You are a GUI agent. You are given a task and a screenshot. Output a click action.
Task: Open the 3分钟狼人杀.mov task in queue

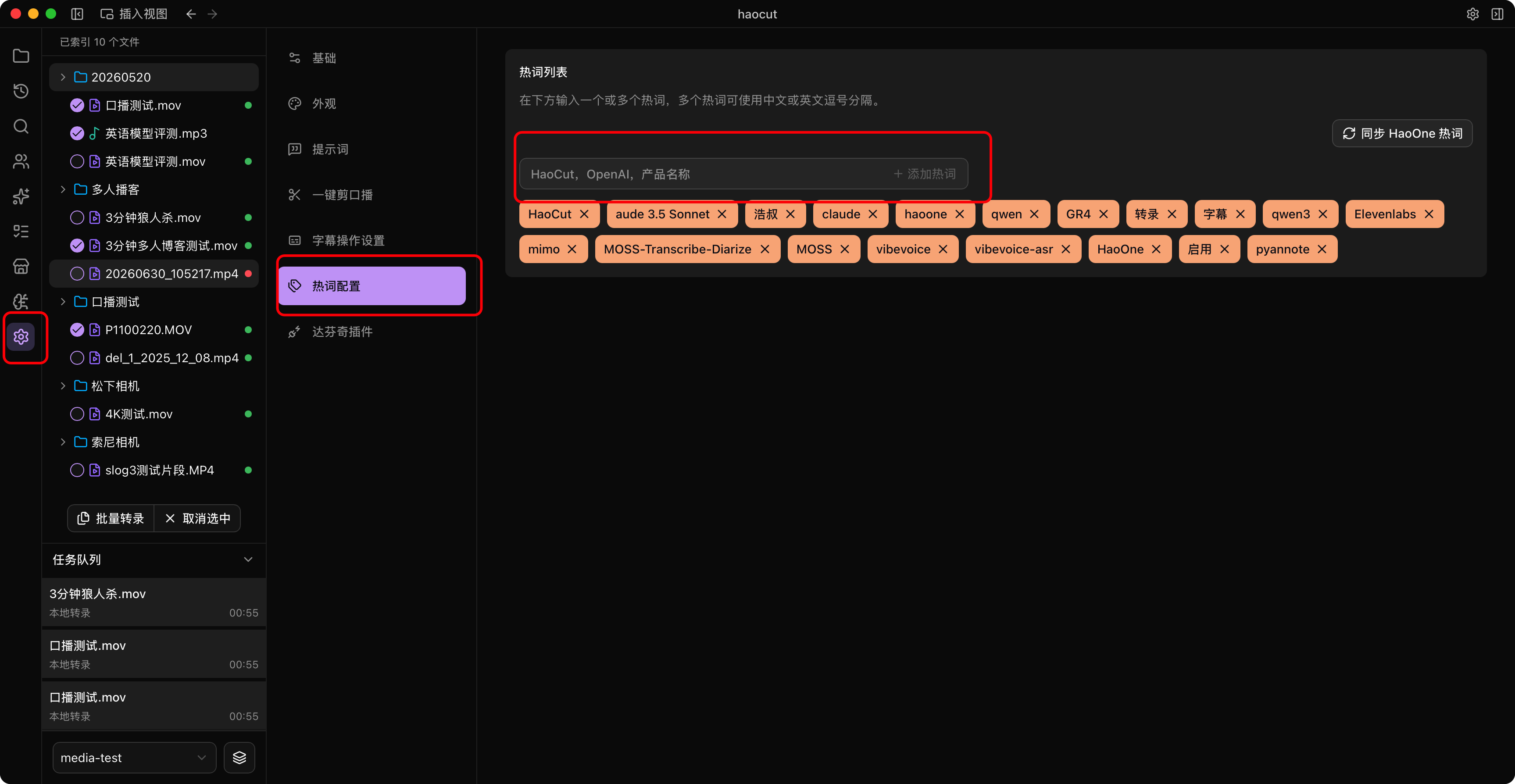[154, 602]
